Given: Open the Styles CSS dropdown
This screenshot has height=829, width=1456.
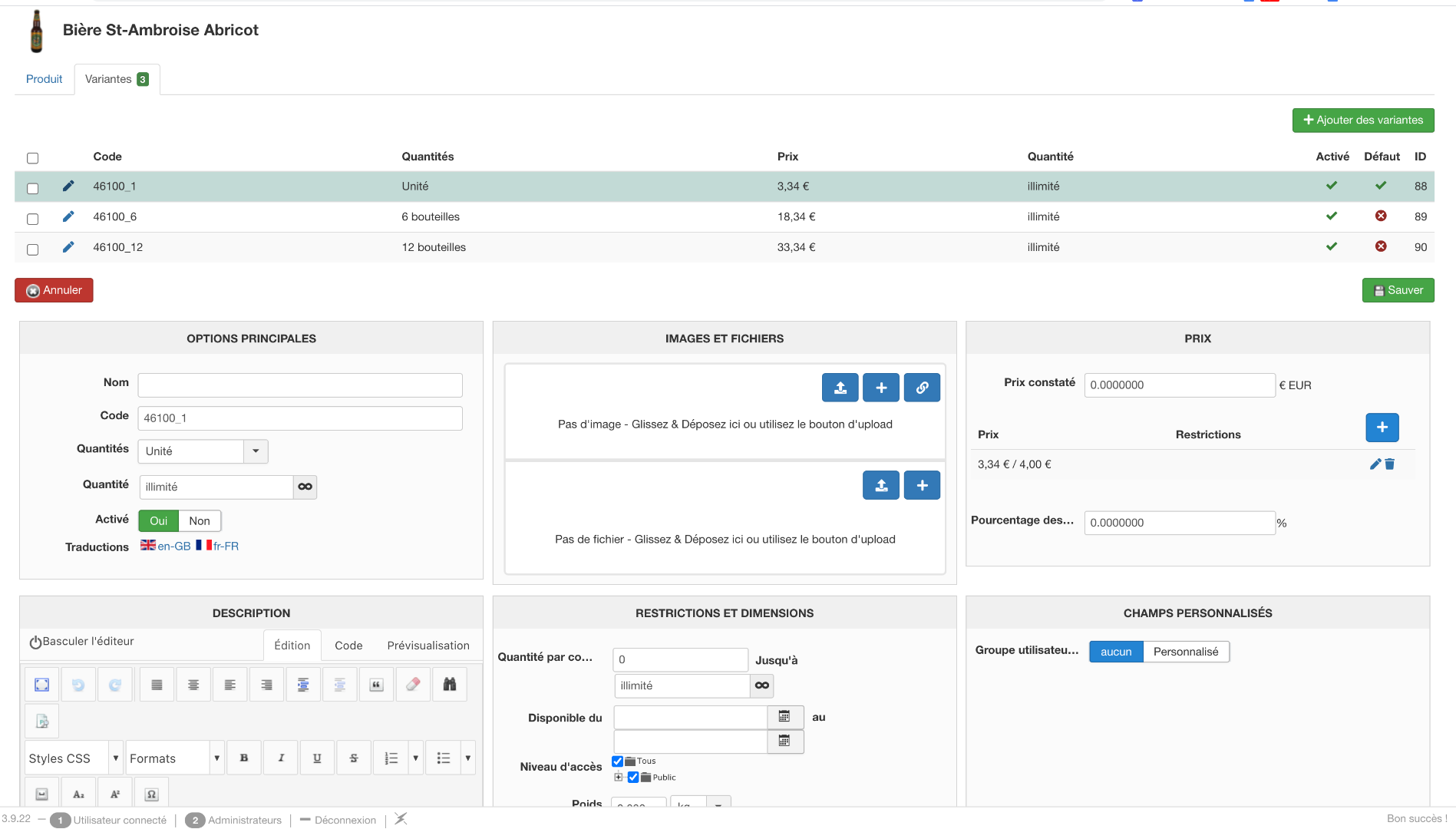Looking at the screenshot, I should (74, 758).
